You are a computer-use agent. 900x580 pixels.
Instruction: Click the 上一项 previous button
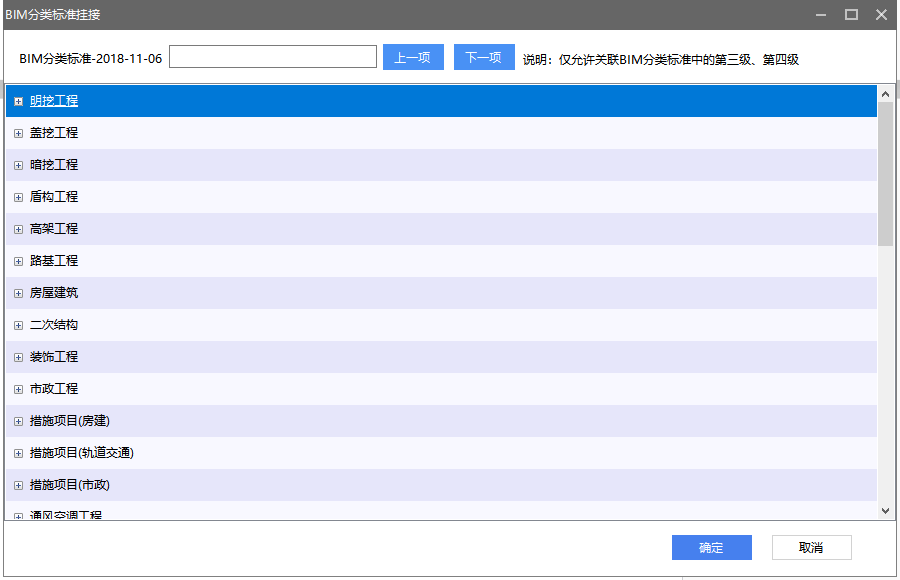[413, 57]
